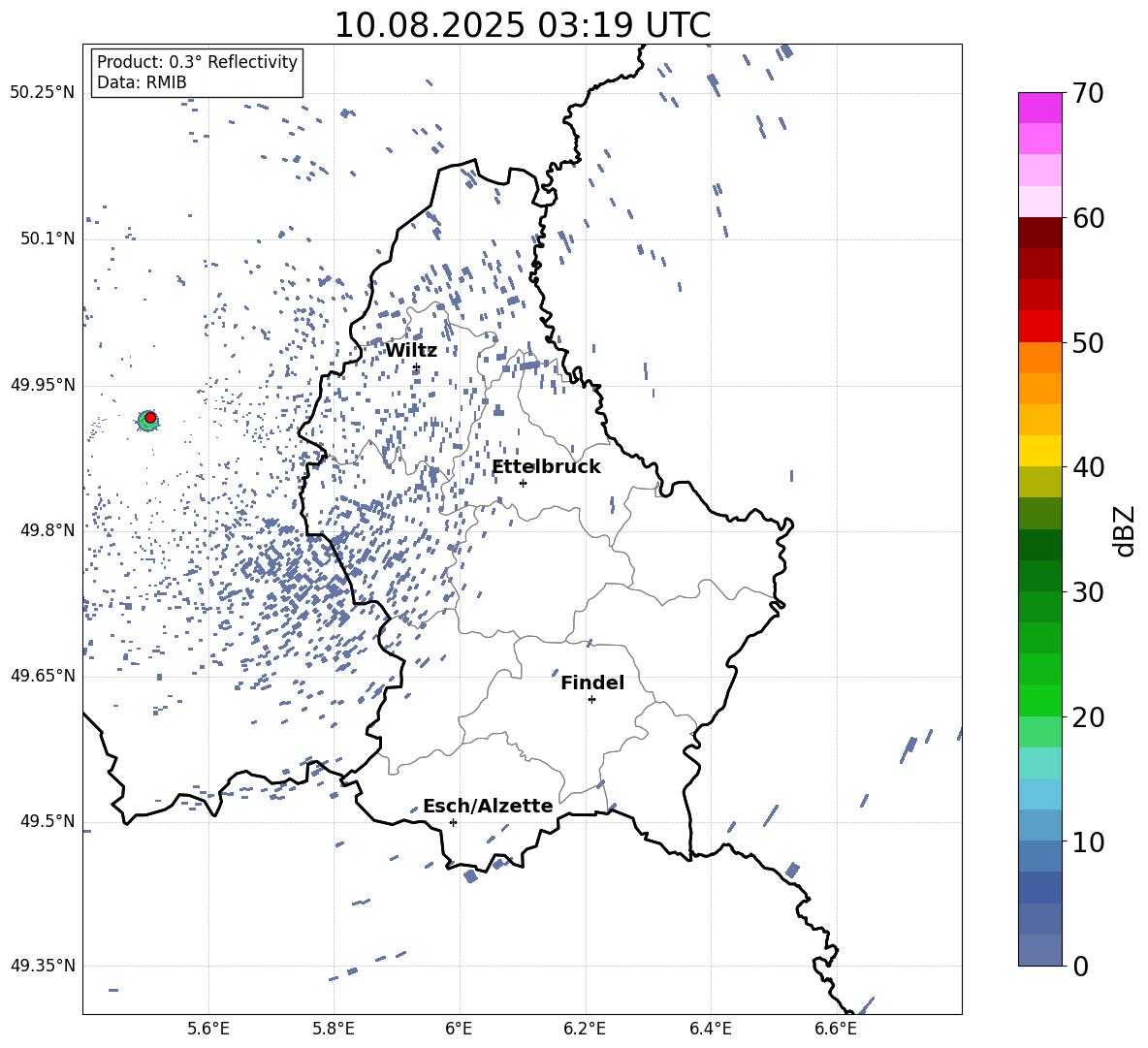The height and width of the screenshot is (1048, 1148).
Task: Click the 'Data: RMIB' text
Action: coord(142,82)
